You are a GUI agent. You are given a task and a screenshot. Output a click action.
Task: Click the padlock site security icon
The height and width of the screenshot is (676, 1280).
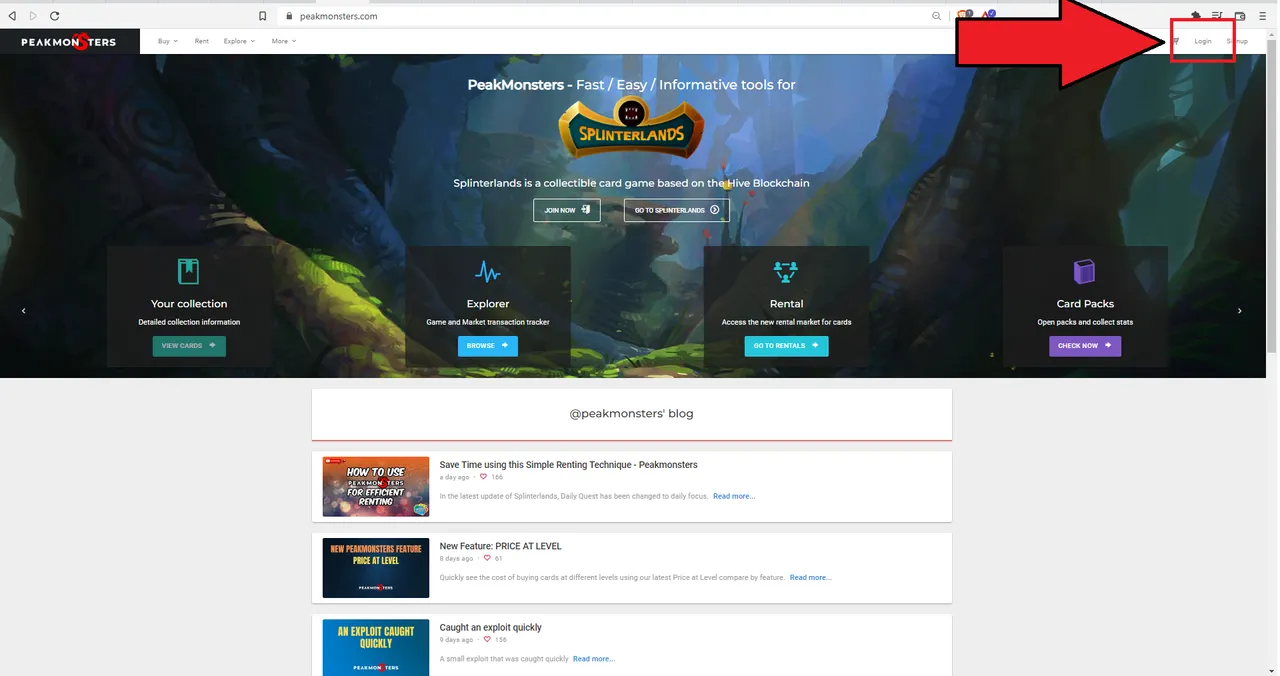pos(288,16)
